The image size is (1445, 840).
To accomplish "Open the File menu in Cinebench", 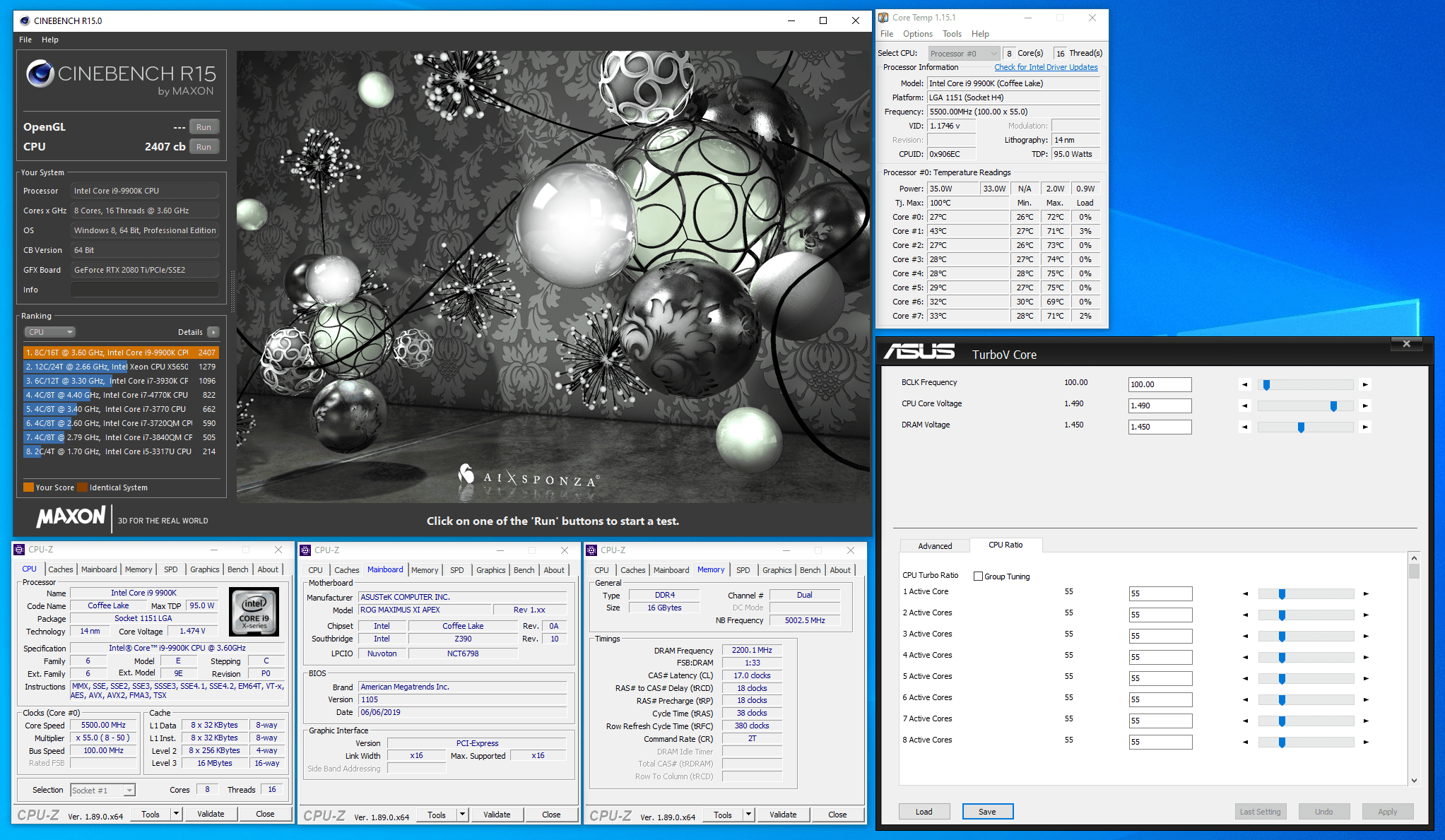I will [x=25, y=40].
